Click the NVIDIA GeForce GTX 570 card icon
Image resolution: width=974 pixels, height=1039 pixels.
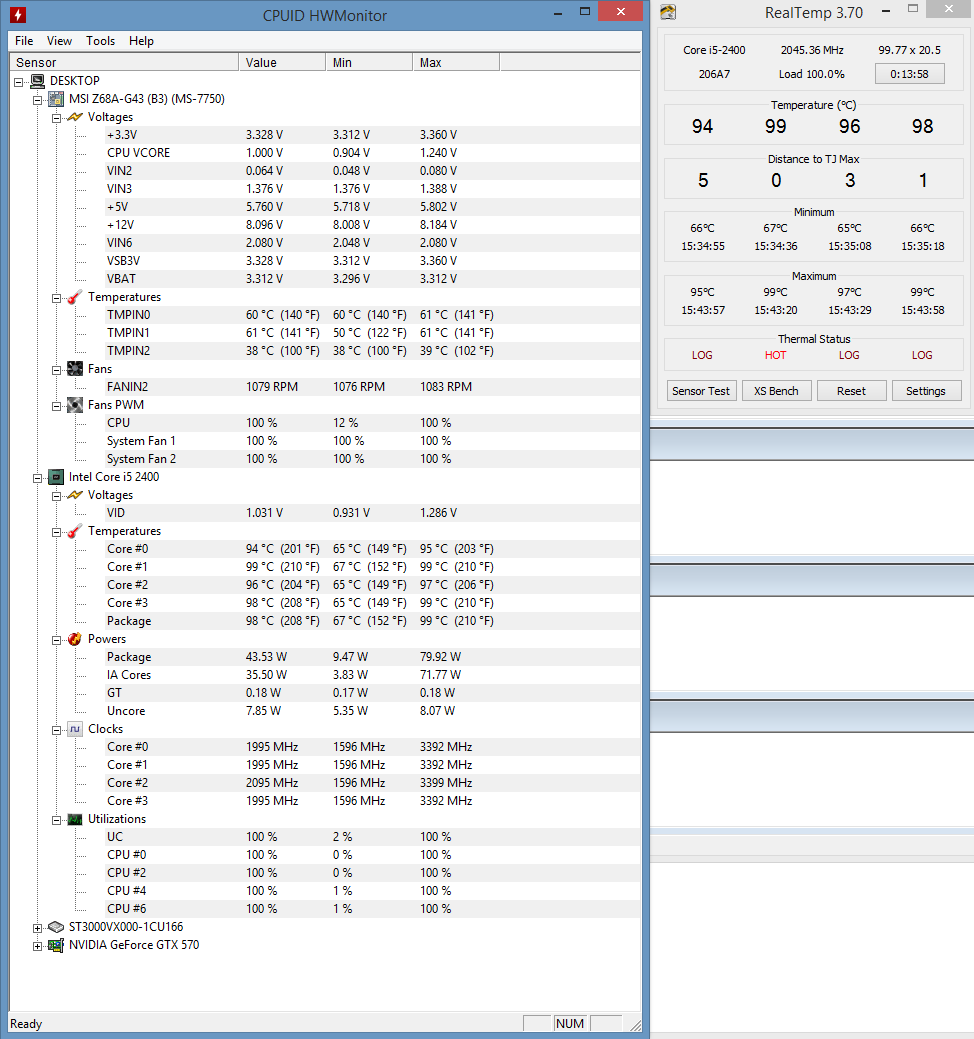tap(56, 946)
